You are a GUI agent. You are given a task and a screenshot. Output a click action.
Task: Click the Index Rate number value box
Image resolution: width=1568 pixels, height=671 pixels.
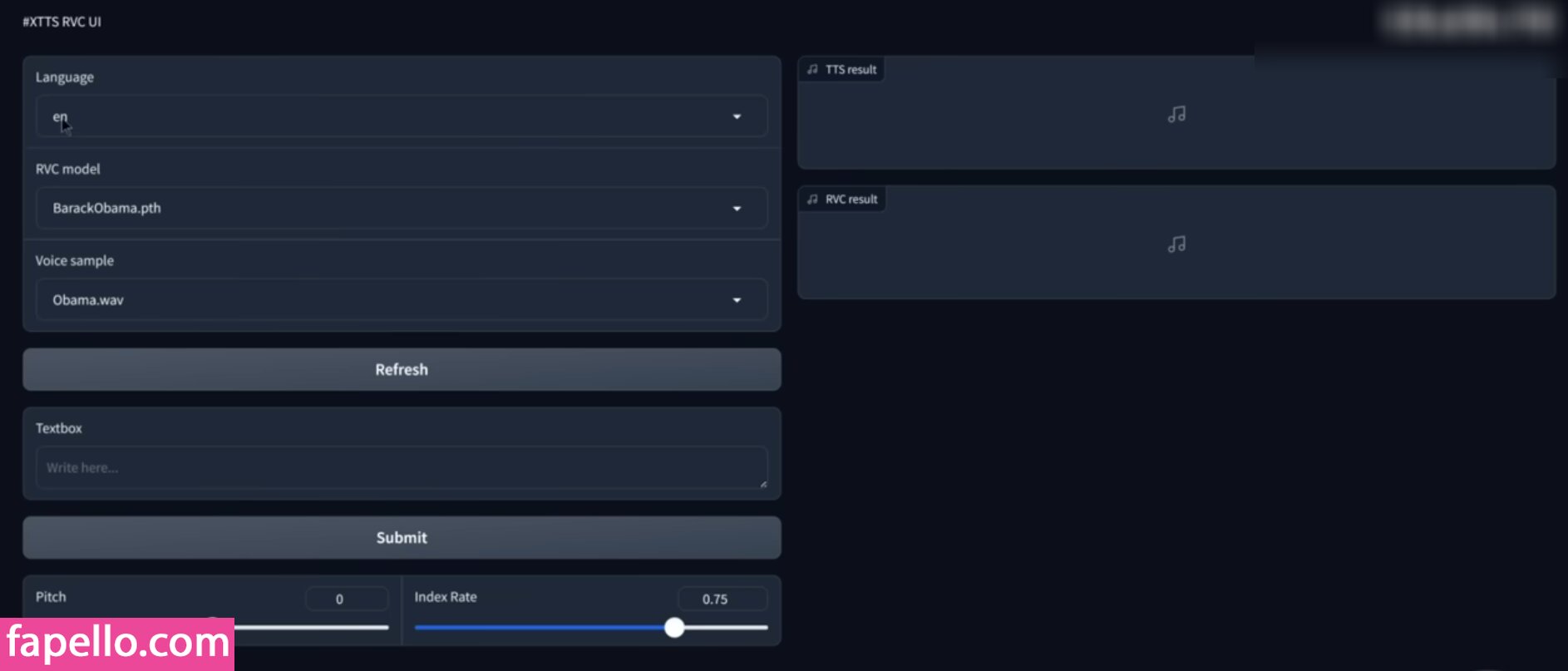click(722, 599)
